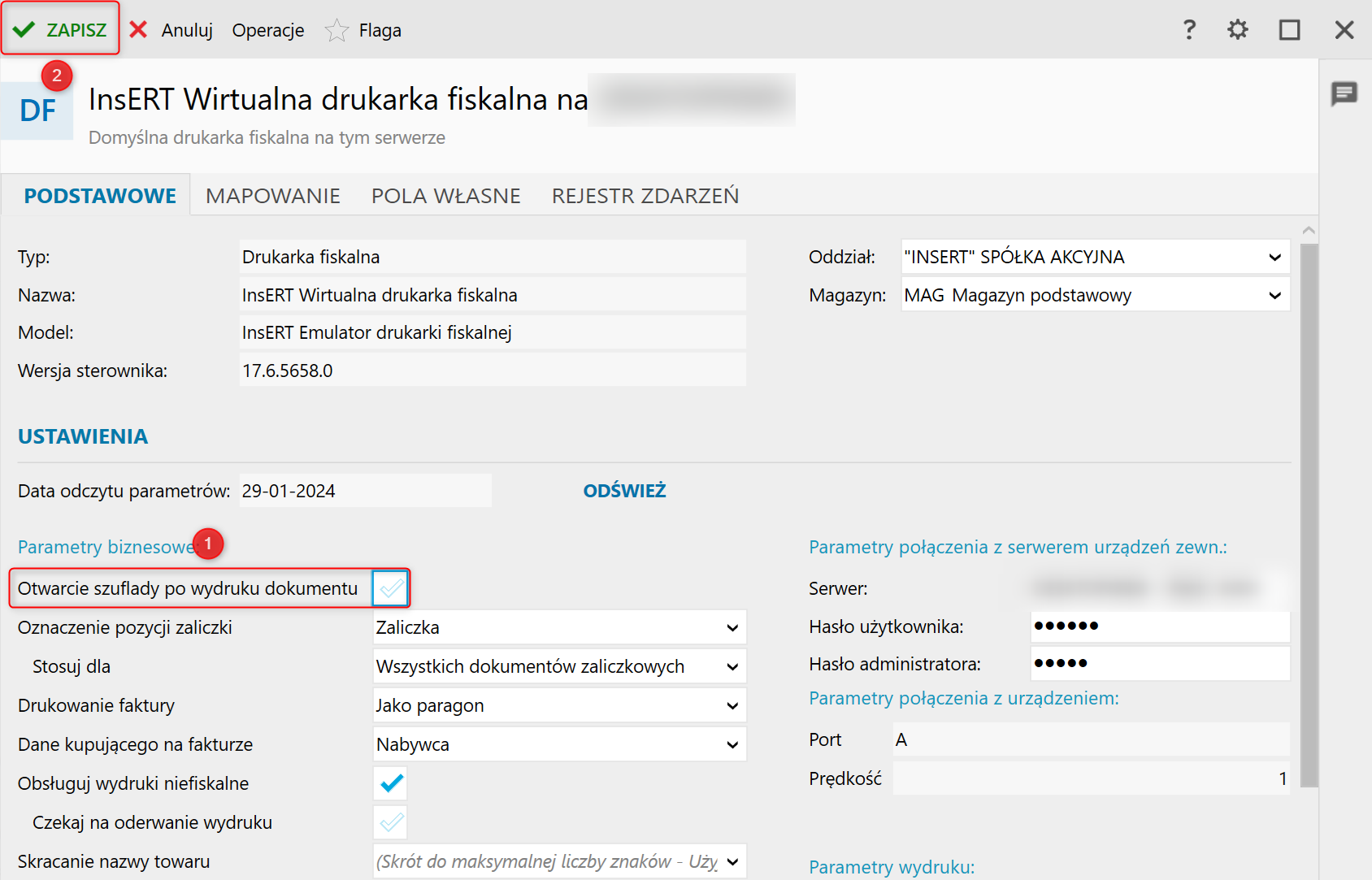The image size is (1372, 880).
Task: Click Anuluj to cancel changes
Action: (171, 30)
